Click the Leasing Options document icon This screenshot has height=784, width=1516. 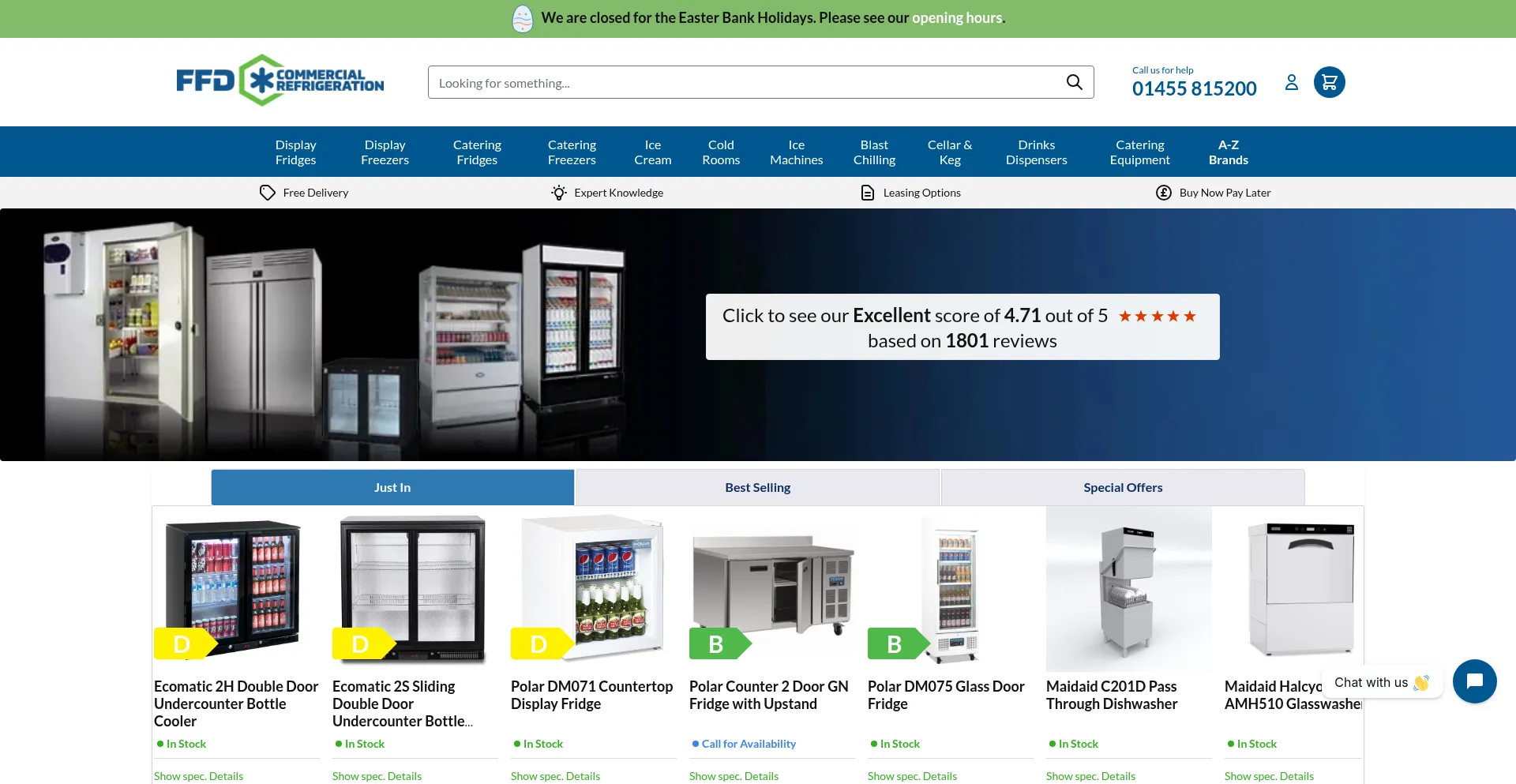[868, 193]
